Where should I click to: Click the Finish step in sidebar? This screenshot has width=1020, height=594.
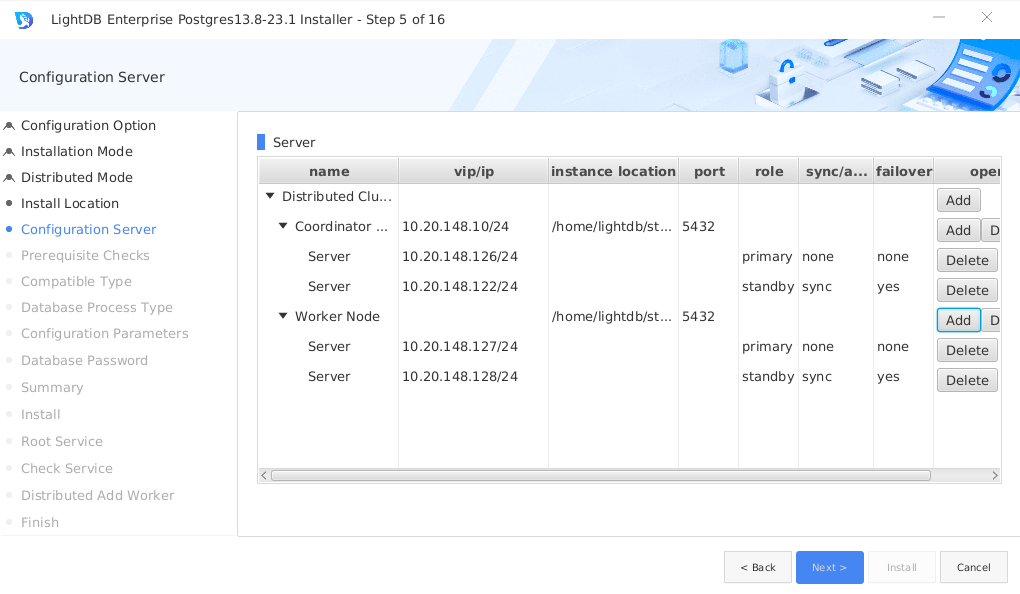coord(40,522)
